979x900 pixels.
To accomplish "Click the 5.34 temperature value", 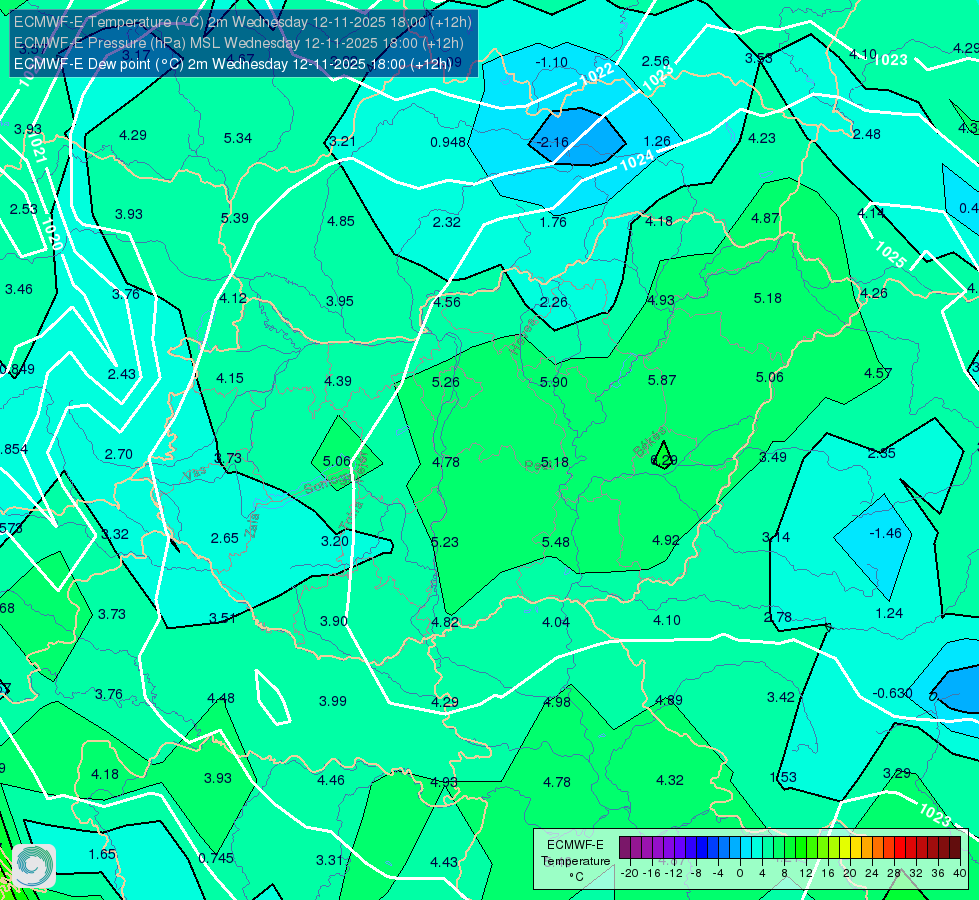I will tap(238, 138).
